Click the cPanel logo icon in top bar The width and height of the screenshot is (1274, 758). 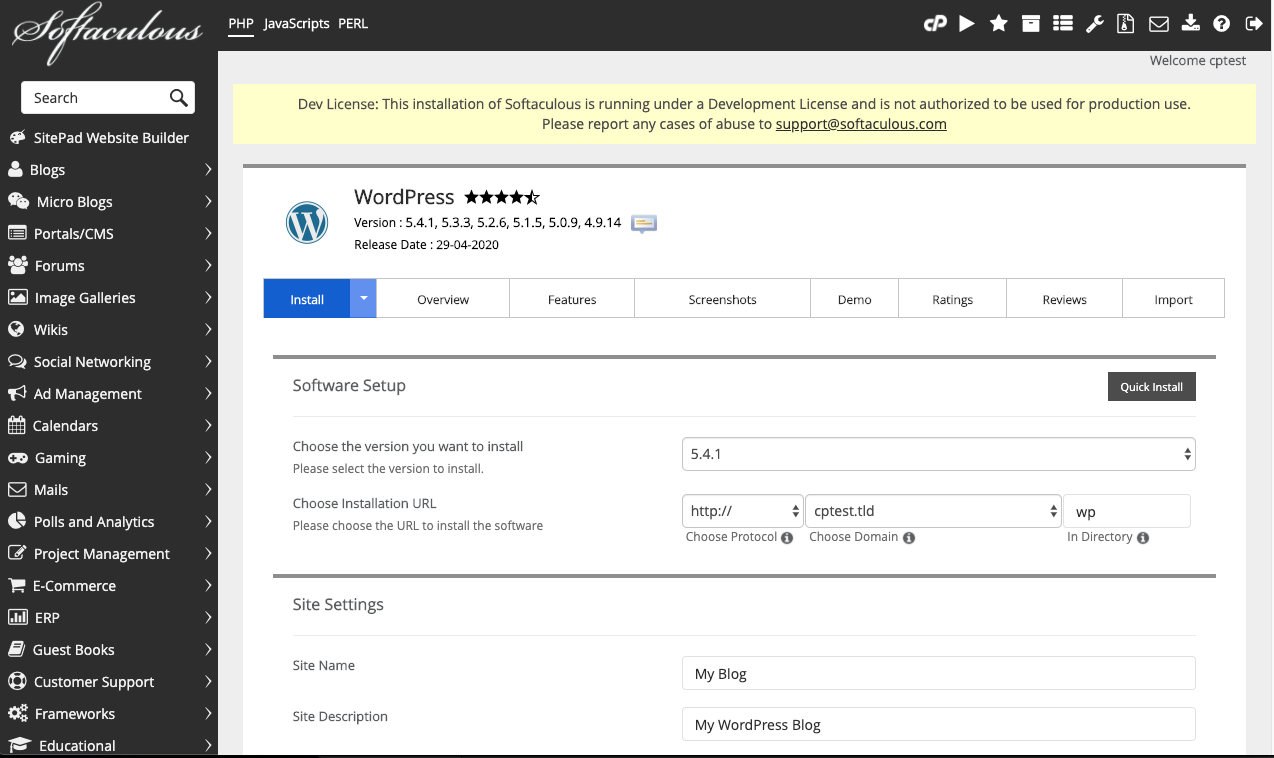click(x=934, y=24)
